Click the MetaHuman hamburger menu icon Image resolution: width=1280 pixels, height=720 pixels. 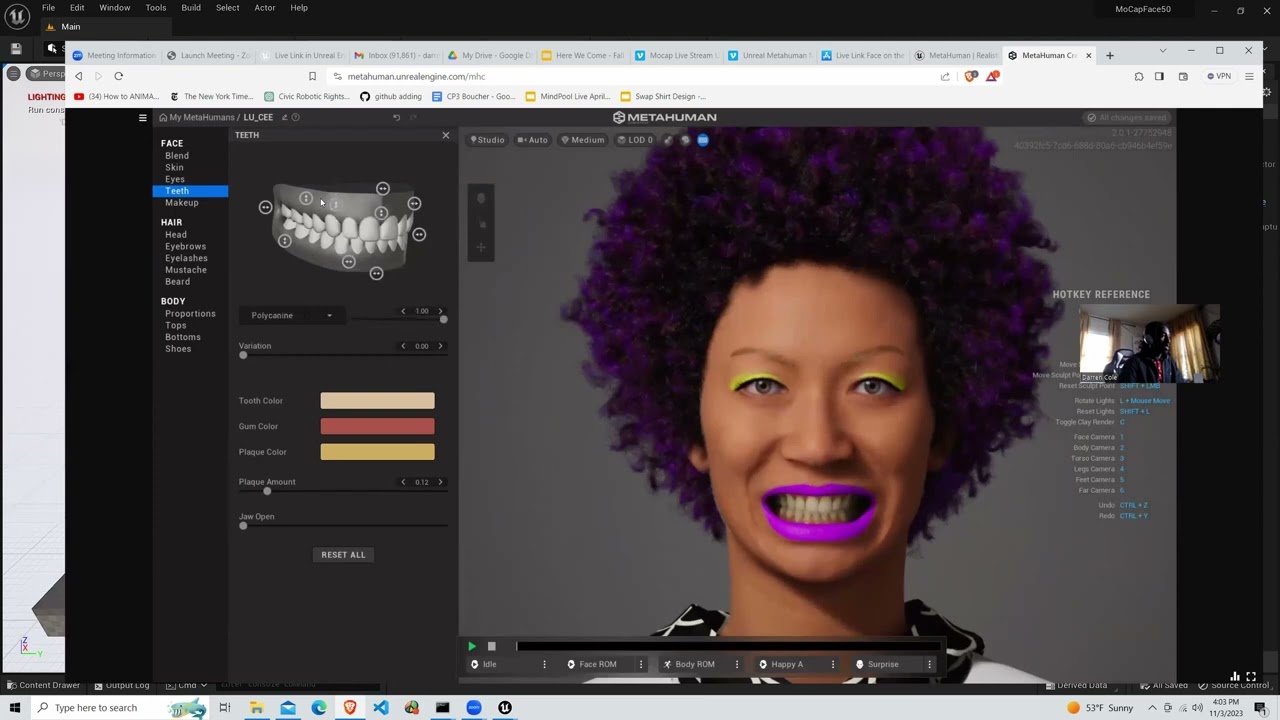point(142,117)
